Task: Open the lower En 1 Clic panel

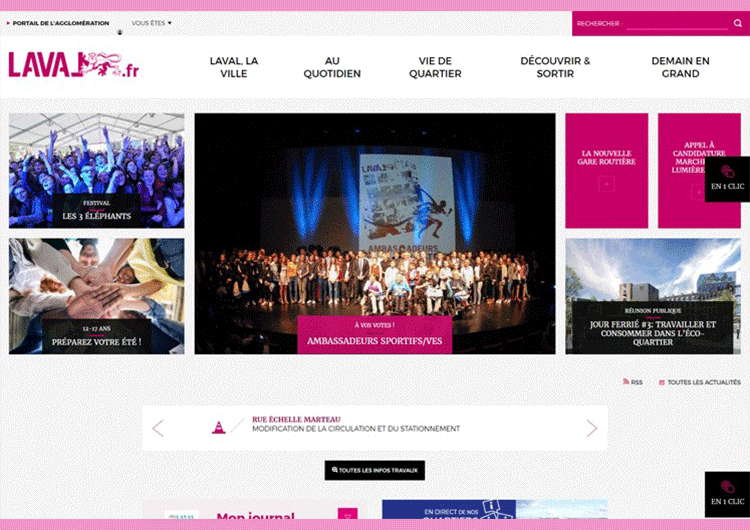Action: coord(727,494)
